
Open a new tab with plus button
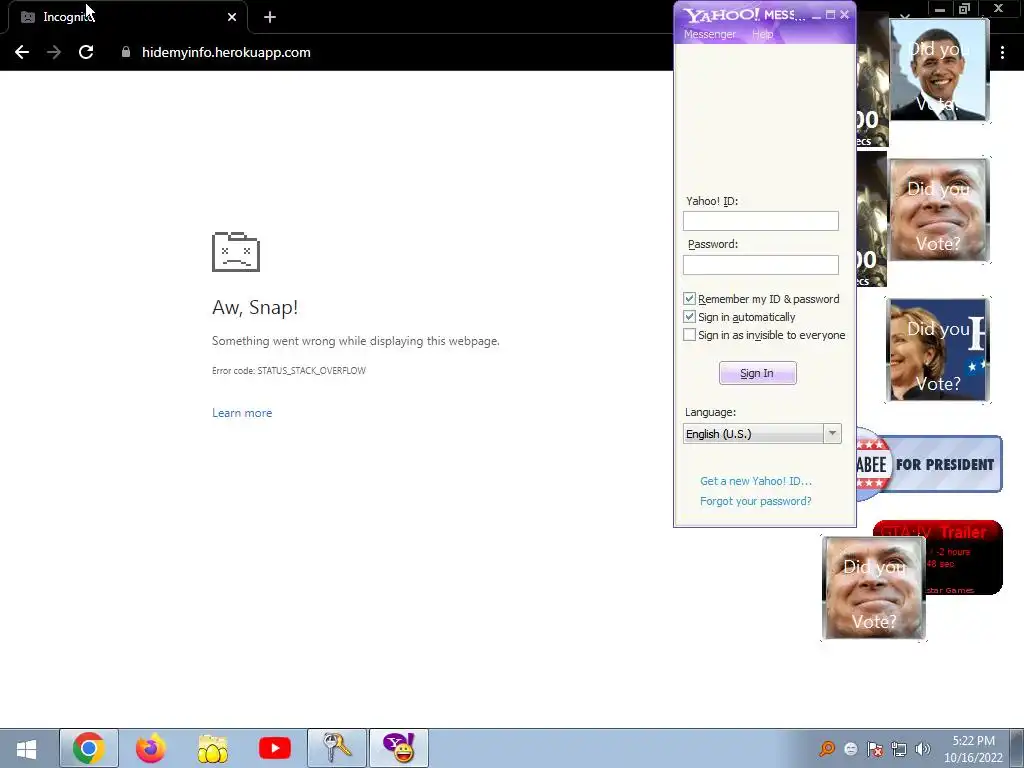(x=270, y=17)
